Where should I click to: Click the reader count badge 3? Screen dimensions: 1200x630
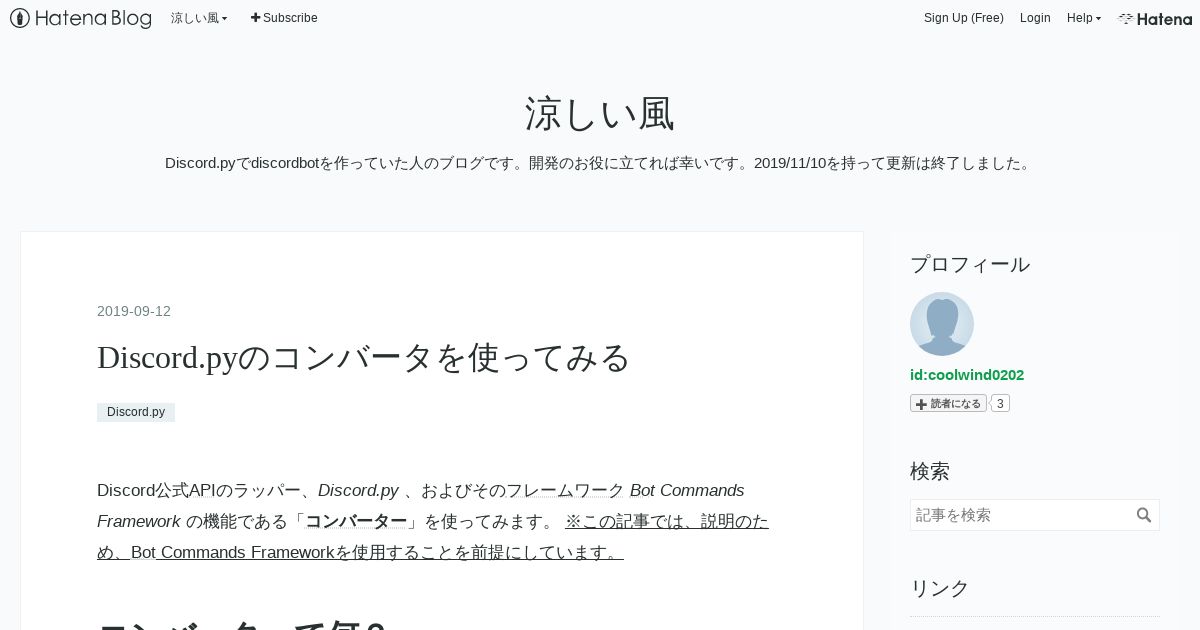point(1000,403)
